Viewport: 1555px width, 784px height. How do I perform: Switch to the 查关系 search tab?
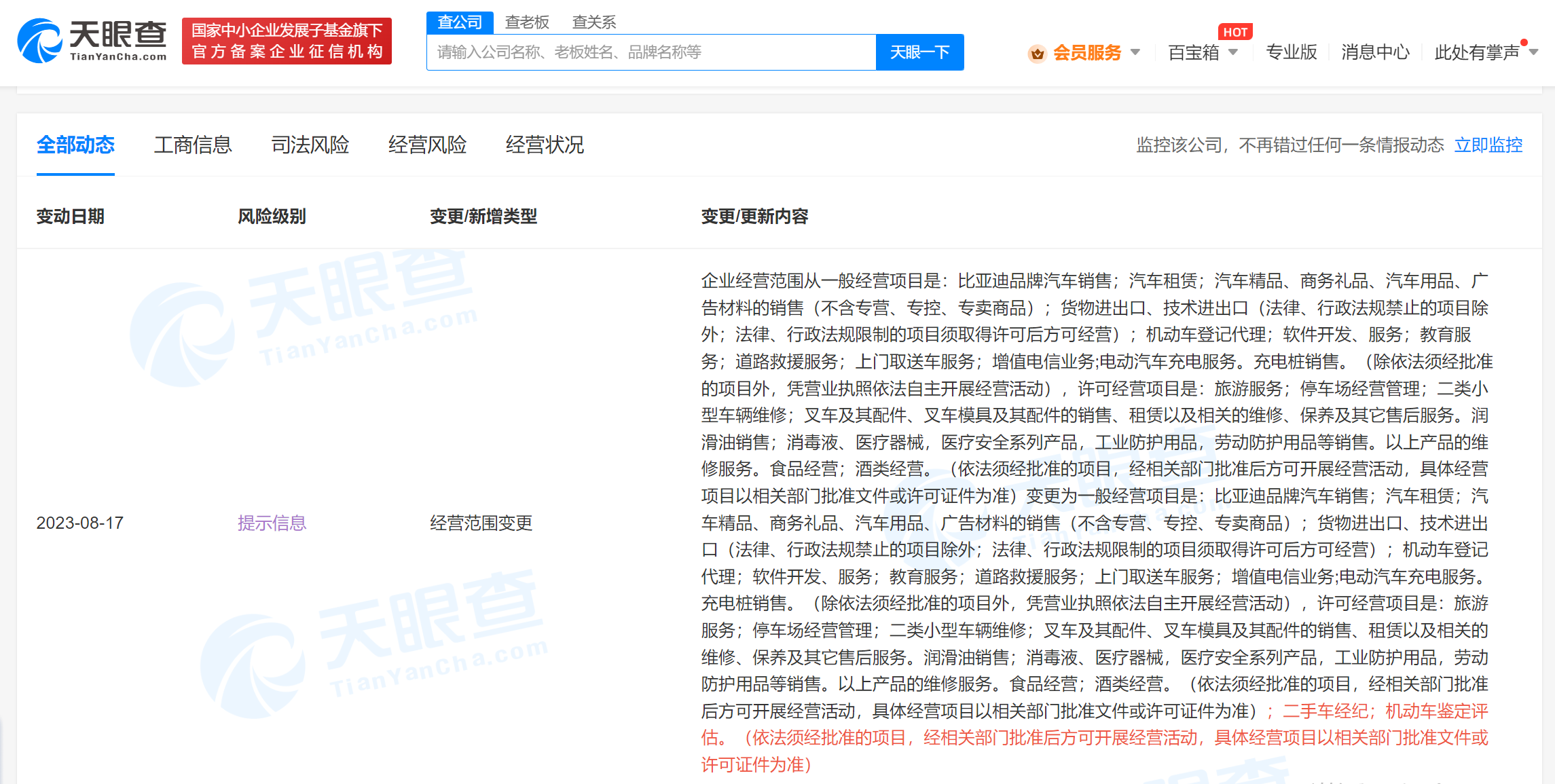[x=593, y=22]
